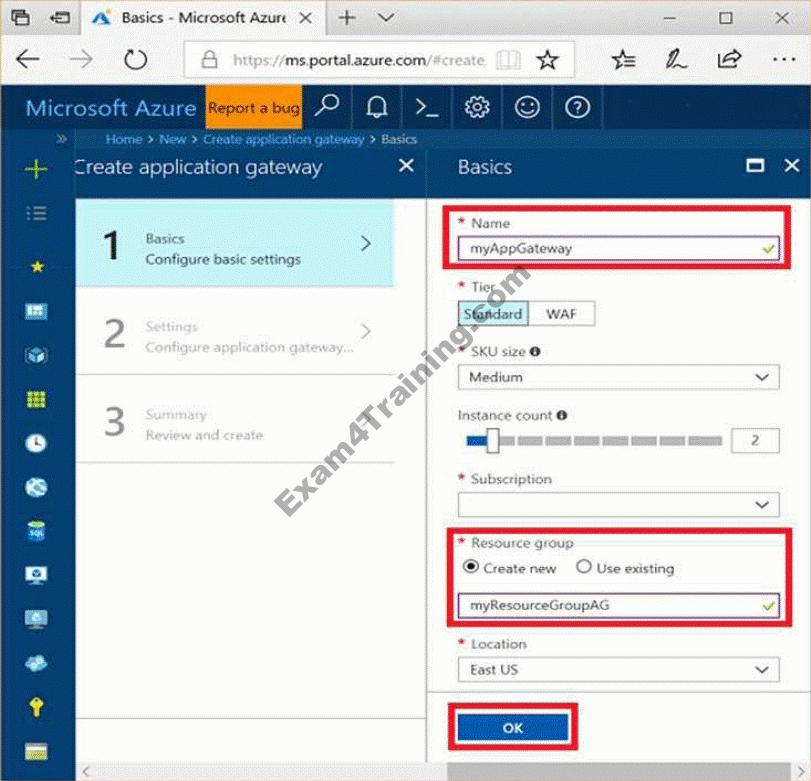Open Azure Cloud Shell icon
Viewport: 811px width, 781px height.
(427, 107)
